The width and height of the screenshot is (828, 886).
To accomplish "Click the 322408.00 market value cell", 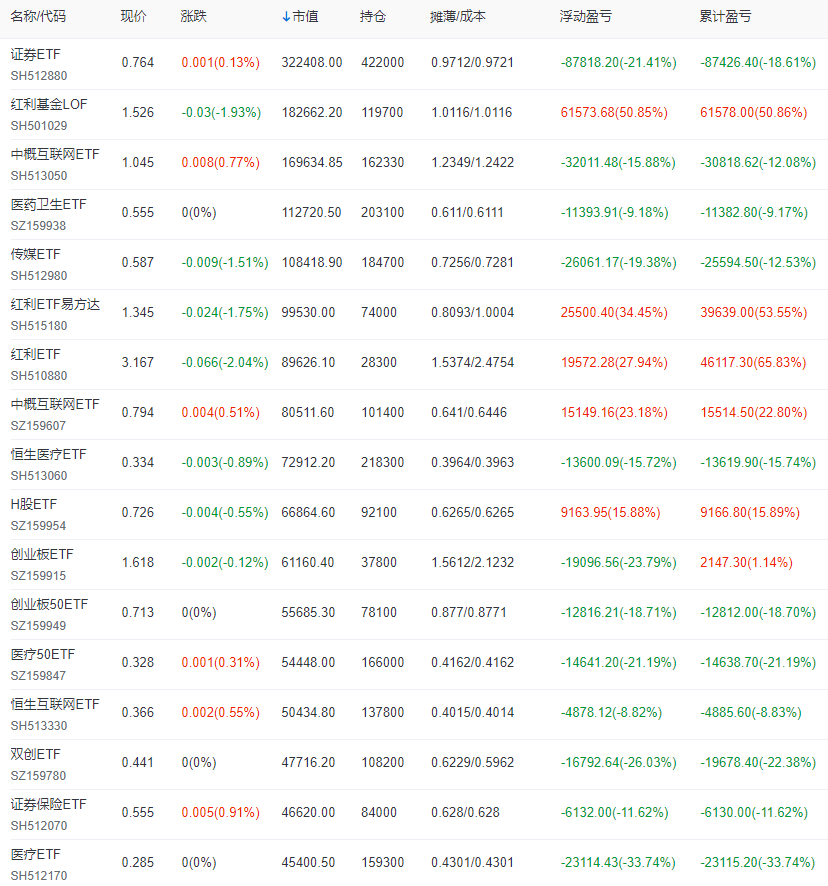I will [312, 62].
